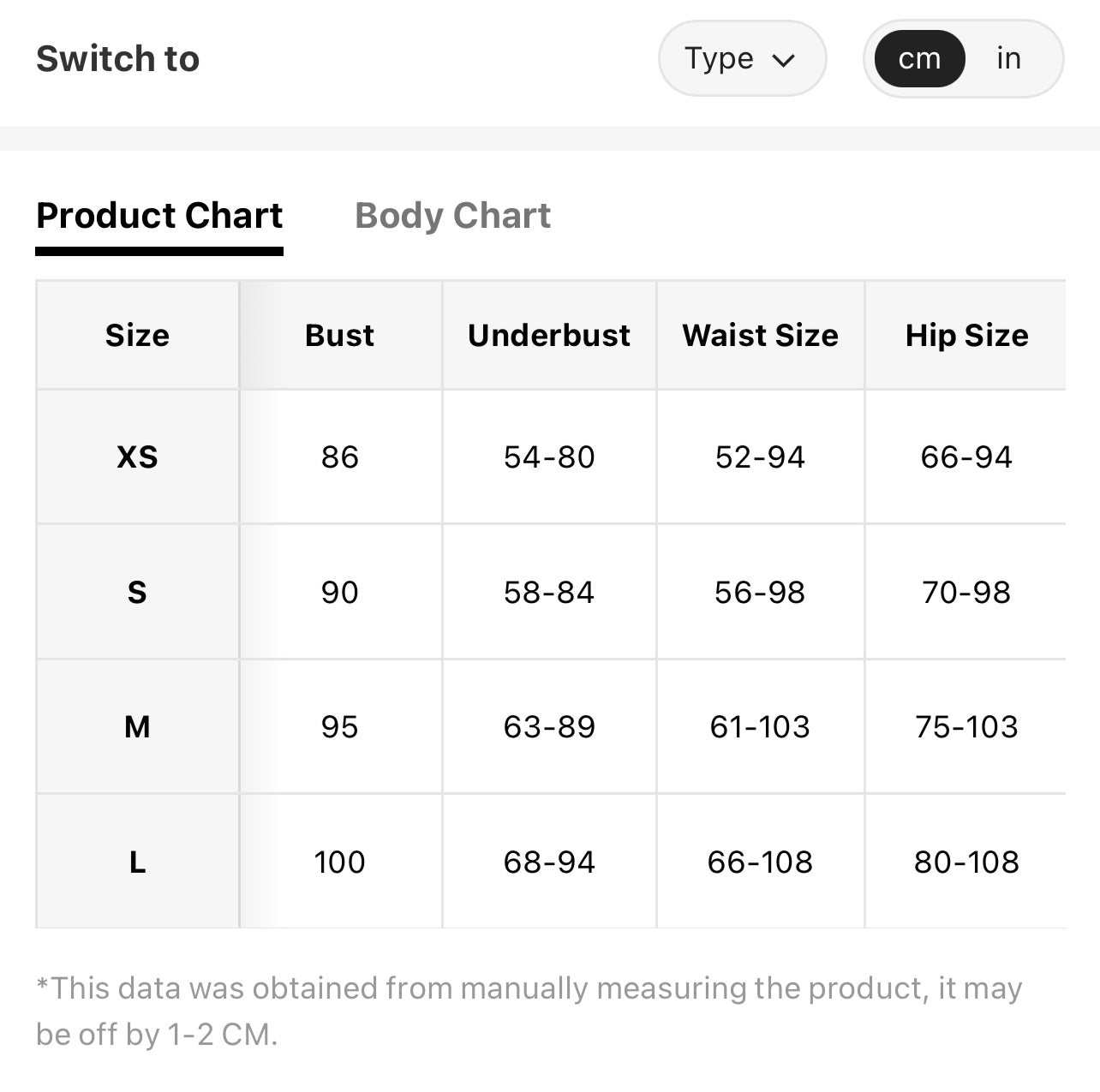
Task: Select the M size row label
Action: (137, 726)
